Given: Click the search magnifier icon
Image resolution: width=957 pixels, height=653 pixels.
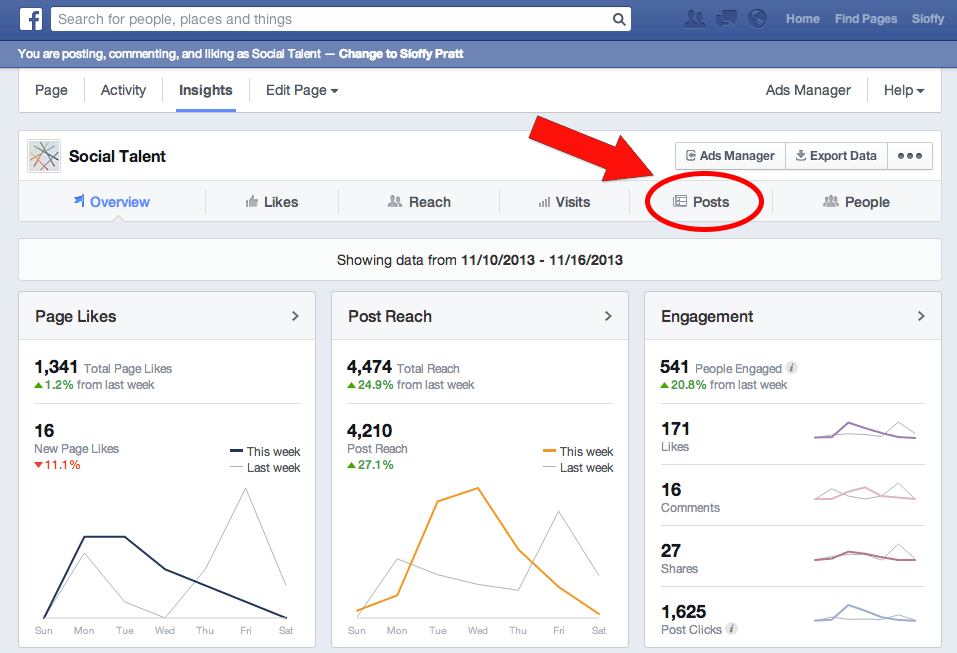Looking at the screenshot, I should pyautogui.click(x=619, y=20).
